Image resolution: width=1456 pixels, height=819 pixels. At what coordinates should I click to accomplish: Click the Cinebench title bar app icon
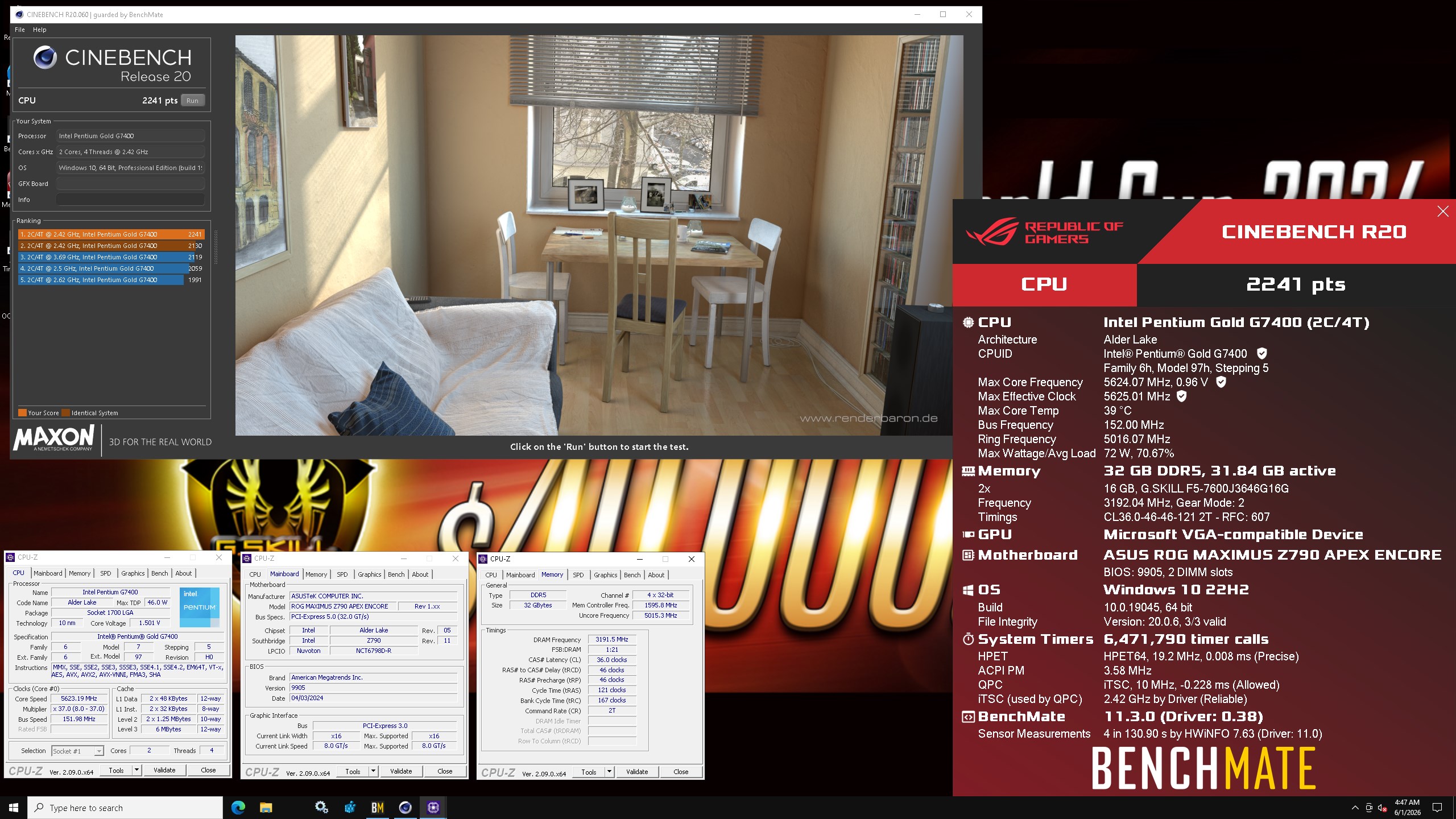pyautogui.click(x=19, y=14)
